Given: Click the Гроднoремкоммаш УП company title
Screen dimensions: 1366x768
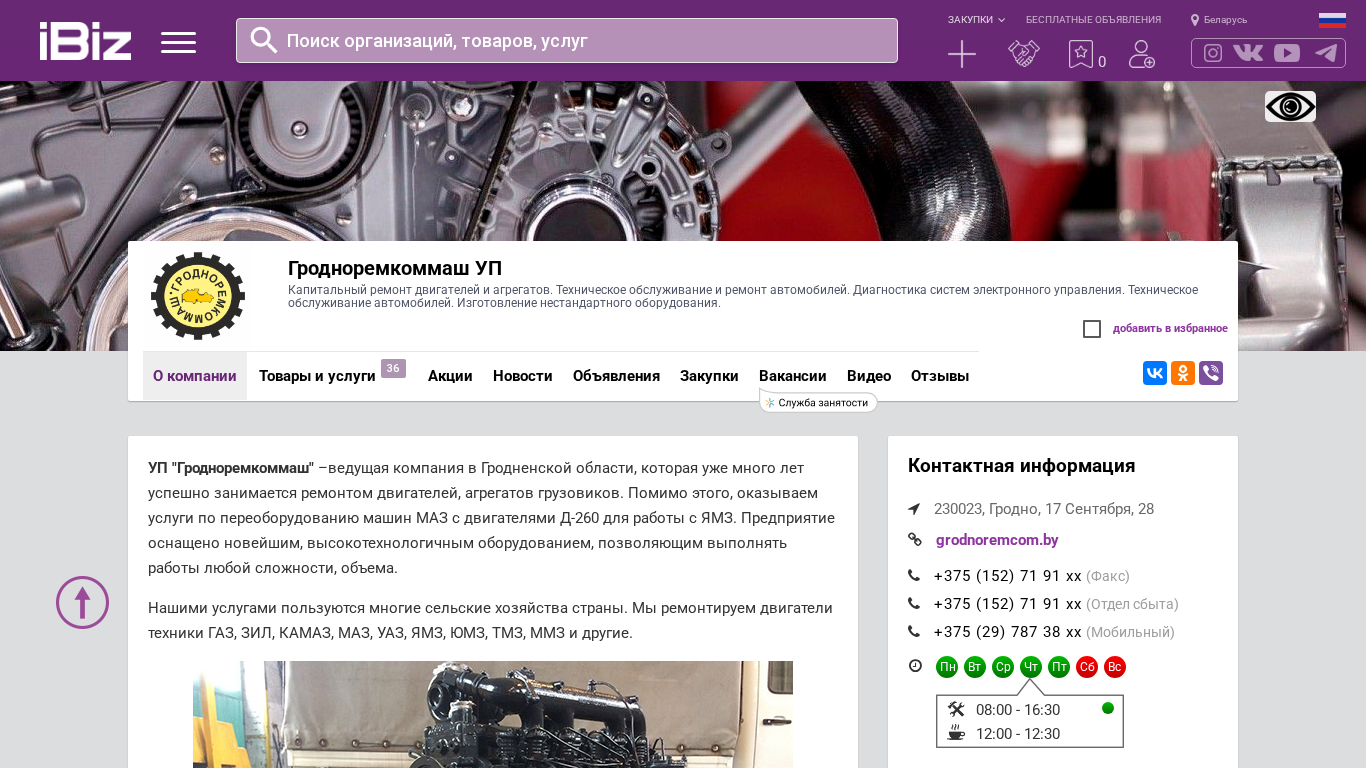Looking at the screenshot, I should click(395, 268).
